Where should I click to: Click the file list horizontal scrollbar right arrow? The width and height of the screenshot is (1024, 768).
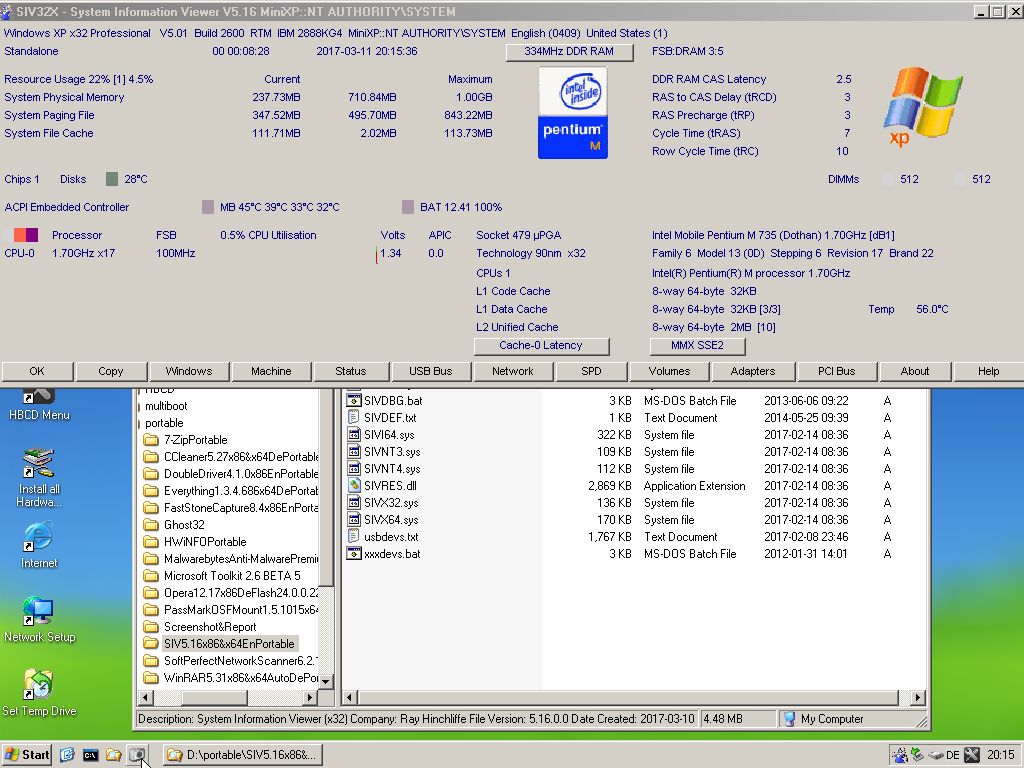point(918,697)
